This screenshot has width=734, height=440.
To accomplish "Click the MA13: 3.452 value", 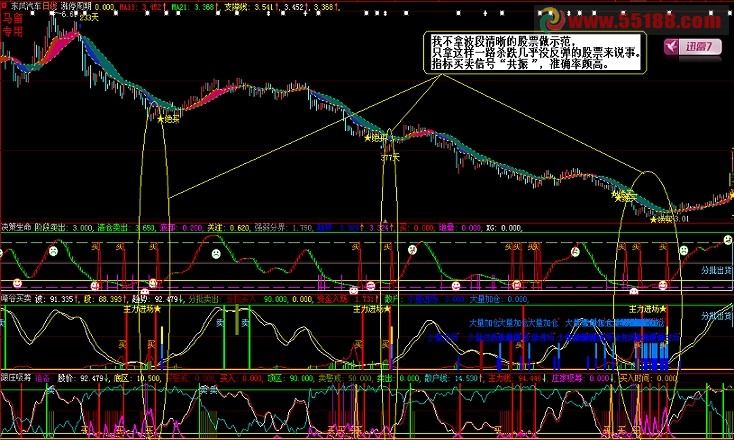I will pyautogui.click(x=140, y=7).
